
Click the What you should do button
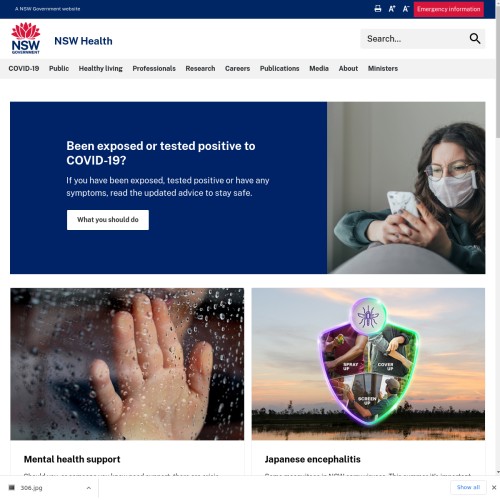click(108, 220)
